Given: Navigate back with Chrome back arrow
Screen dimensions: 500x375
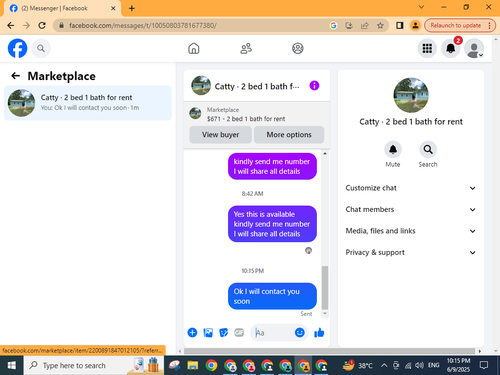Looking at the screenshot, I should pos(11,25).
